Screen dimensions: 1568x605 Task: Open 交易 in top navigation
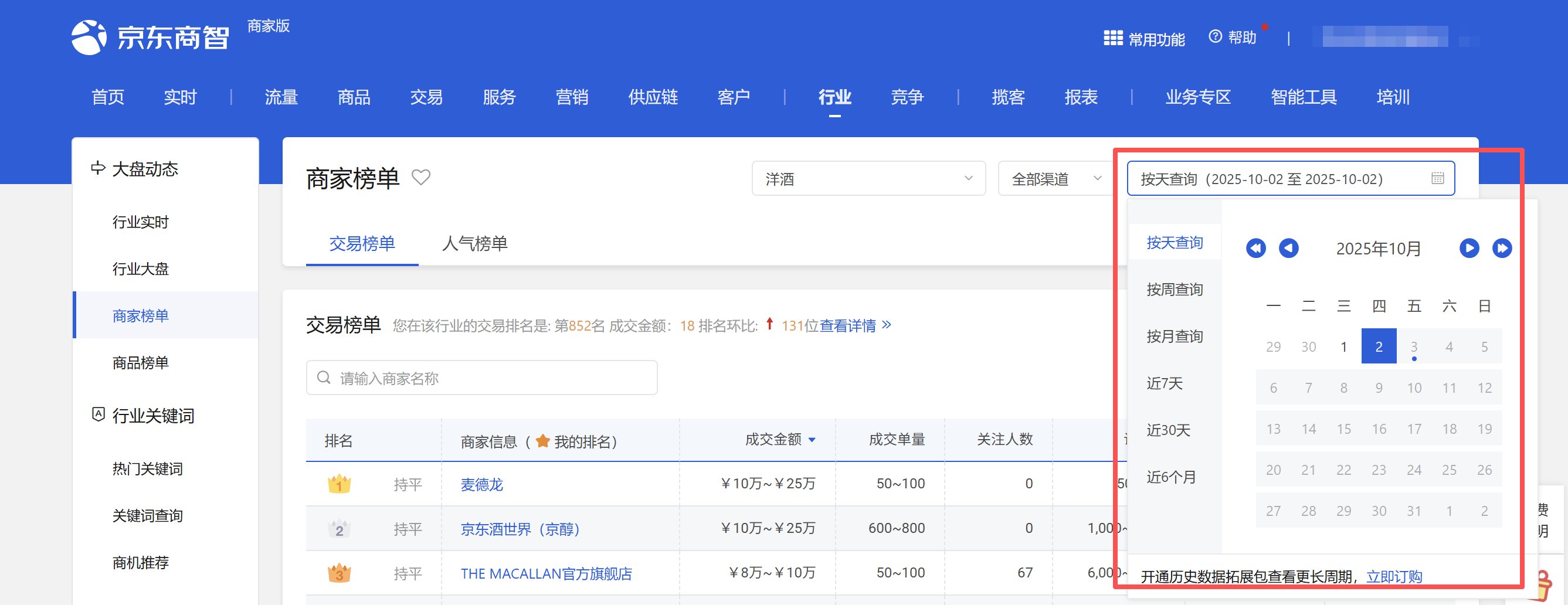coord(426,97)
